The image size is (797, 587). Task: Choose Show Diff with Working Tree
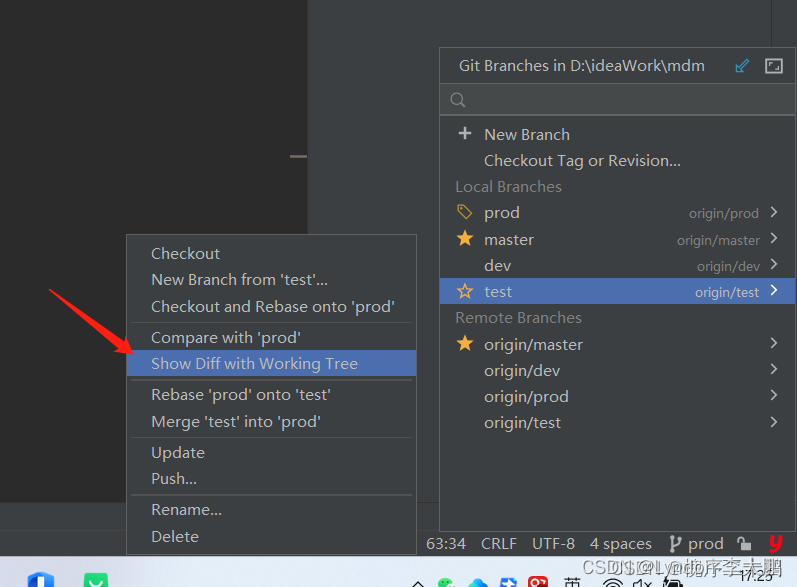[x=271, y=363]
